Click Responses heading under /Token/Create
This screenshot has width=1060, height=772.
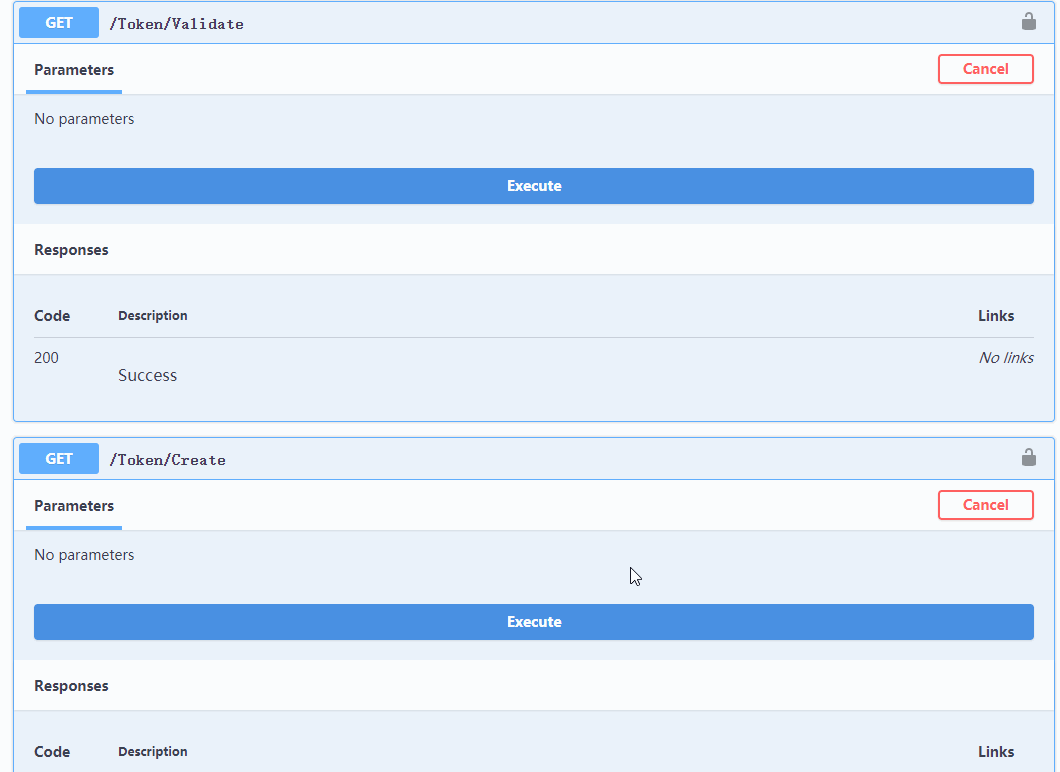pyautogui.click(x=71, y=686)
